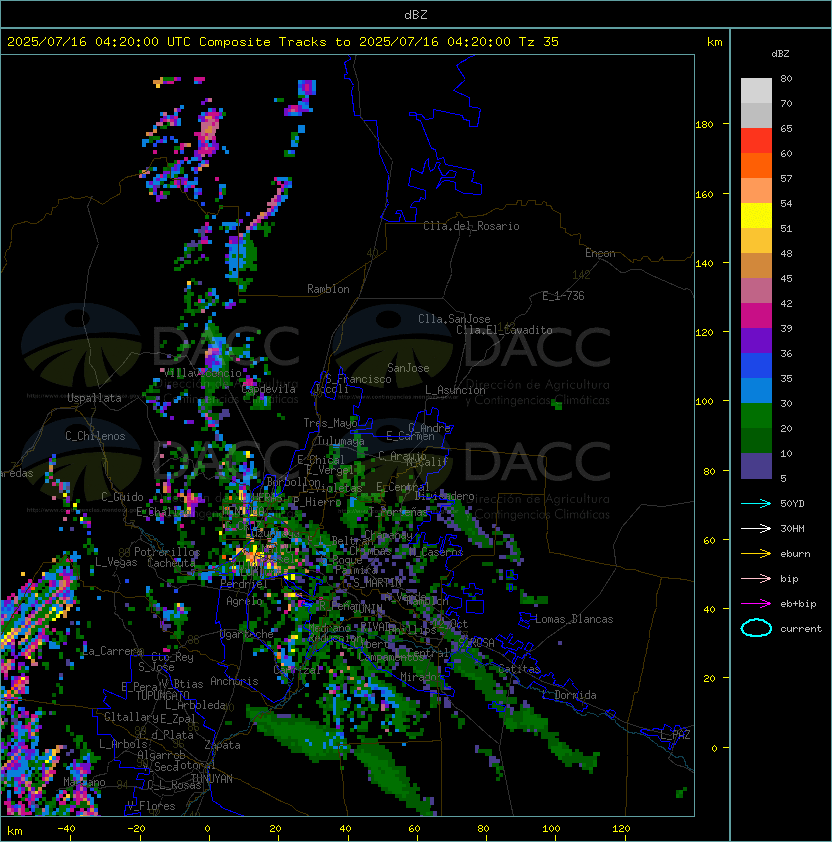The image size is (832, 842).
Task: Pick the bright yellow swatch between 54 and 51
Action: (756, 216)
